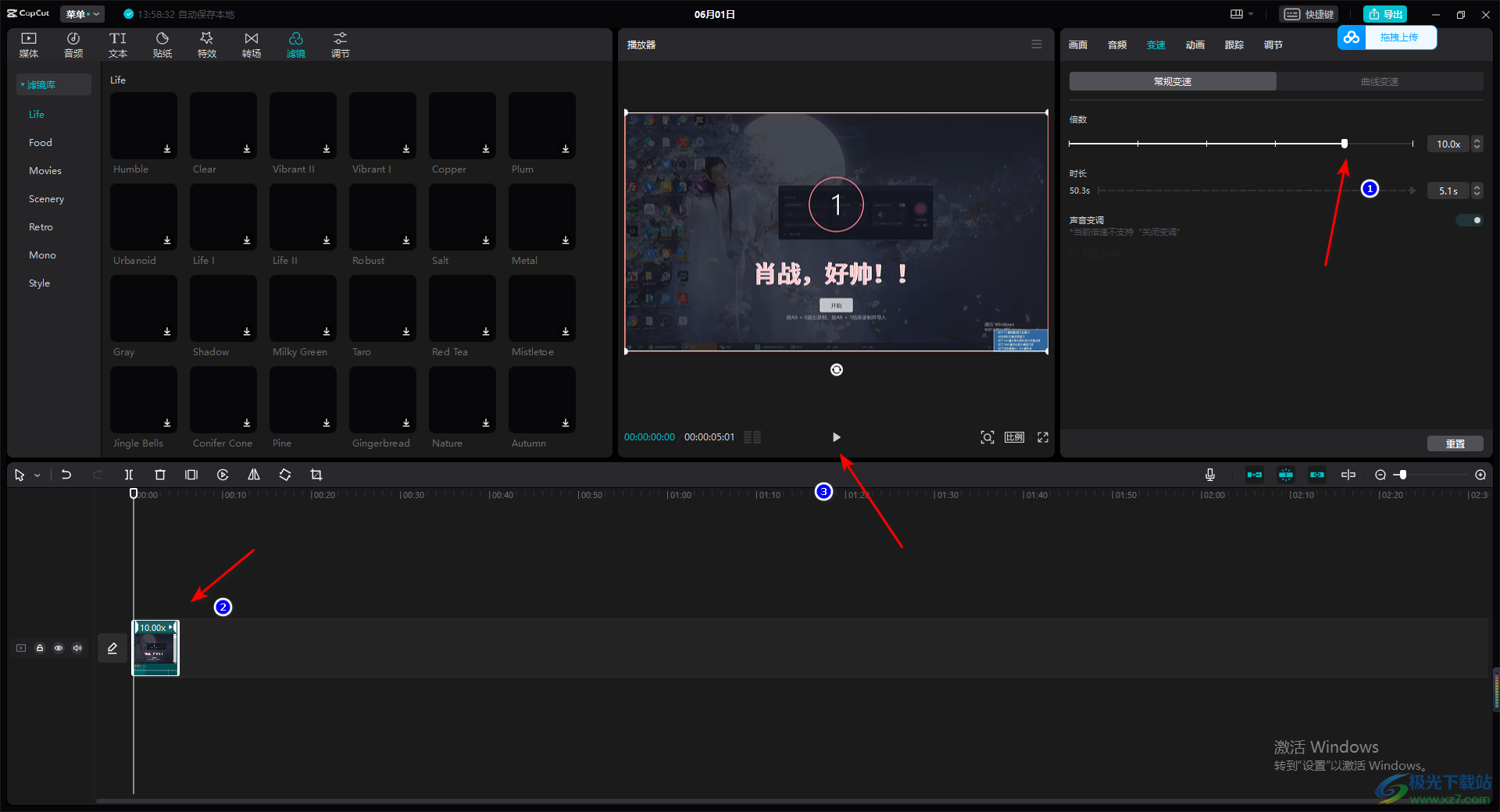Open the player hamburger menu
This screenshot has height=812, width=1500.
(x=1037, y=45)
